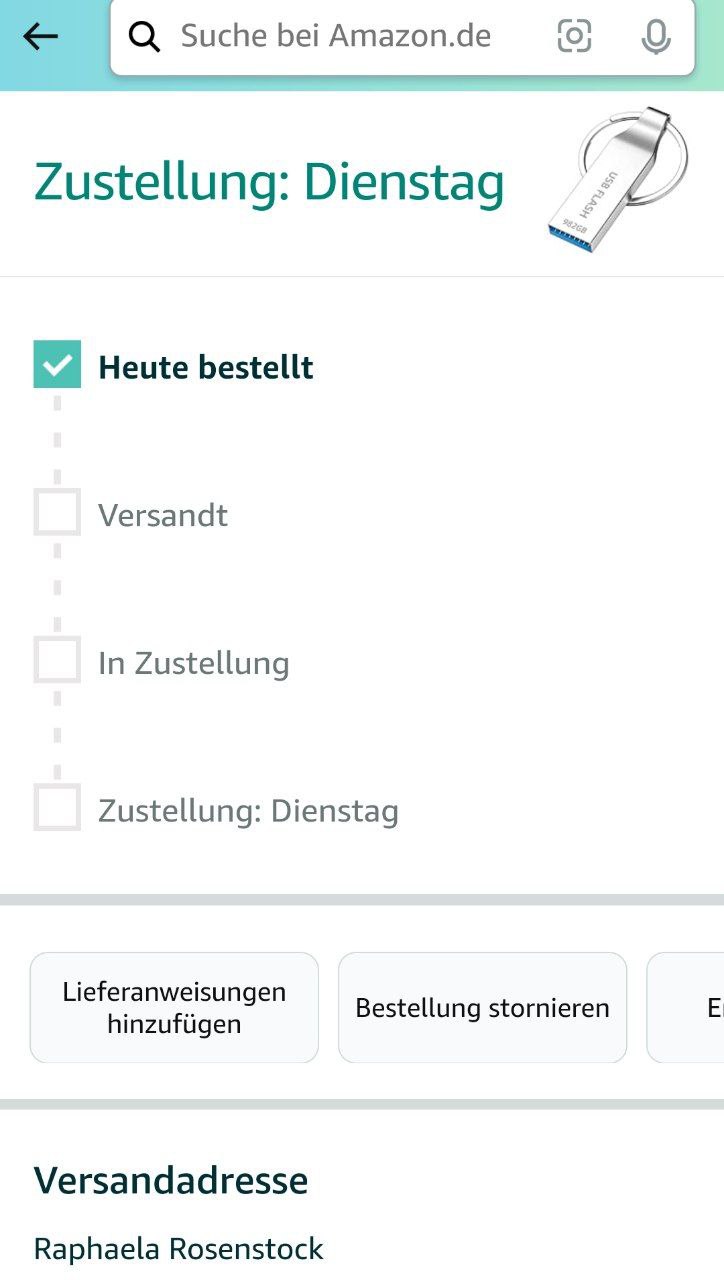This screenshot has height=1280, width=724.
Task: Click the 'In Zustellung' status checkbox
Action: (x=57, y=660)
